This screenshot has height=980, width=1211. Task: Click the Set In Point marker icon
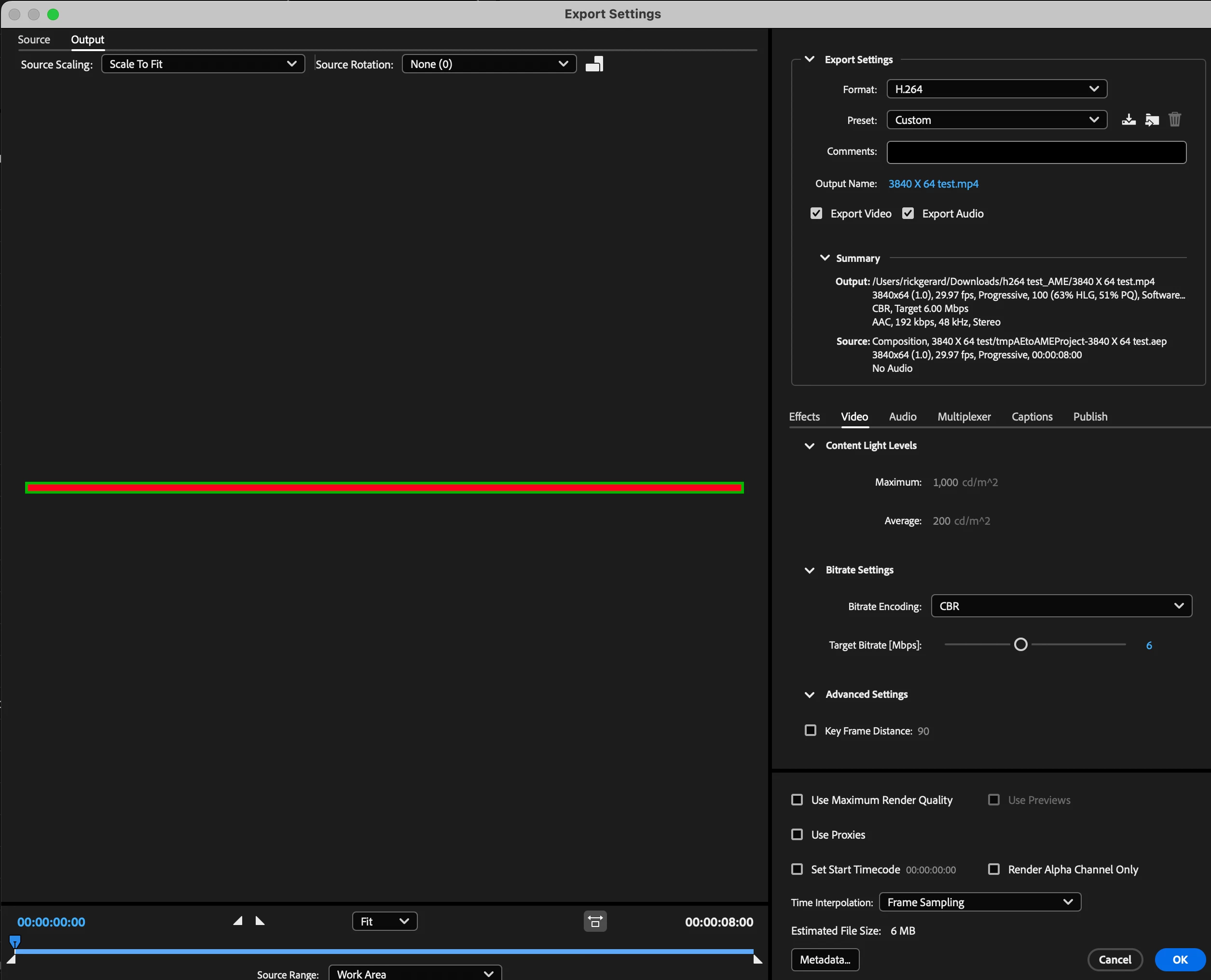click(x=238, y=921)
